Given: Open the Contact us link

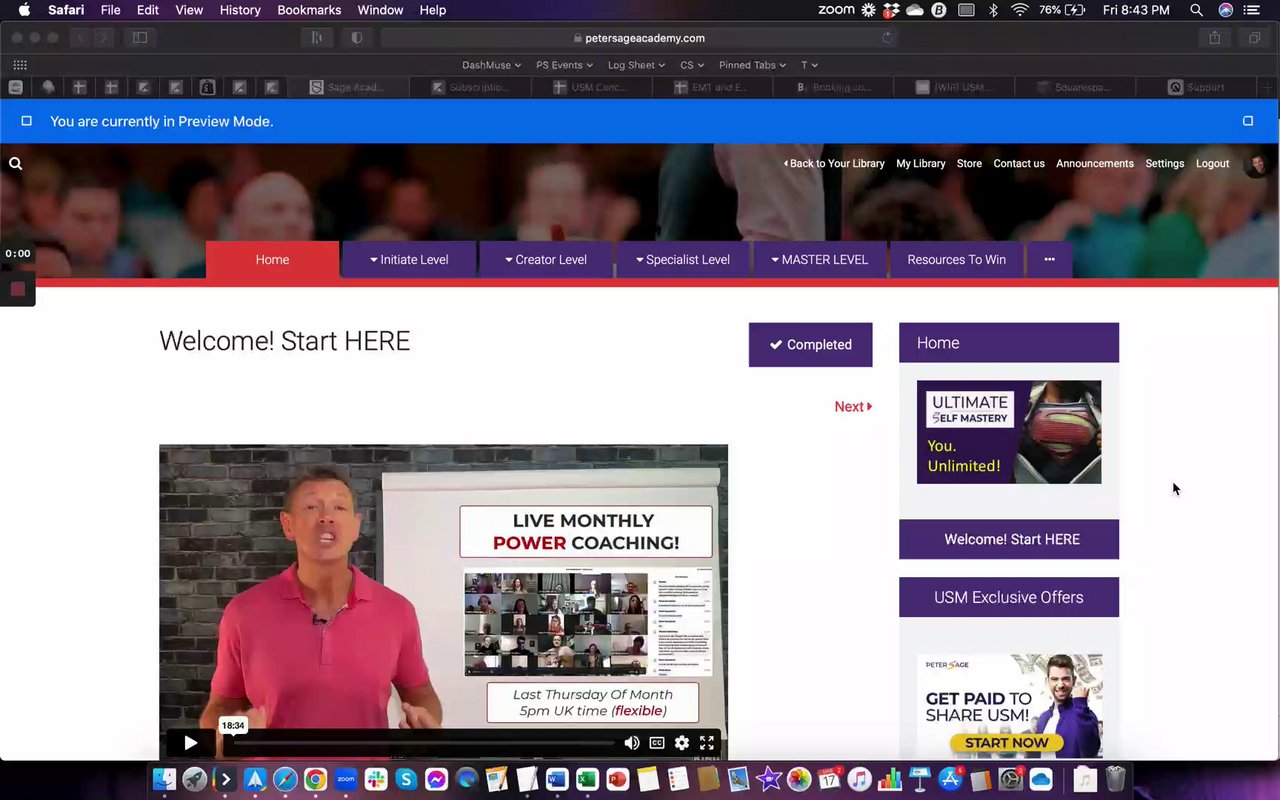Looking at the screenshot, I should 1019,164.
